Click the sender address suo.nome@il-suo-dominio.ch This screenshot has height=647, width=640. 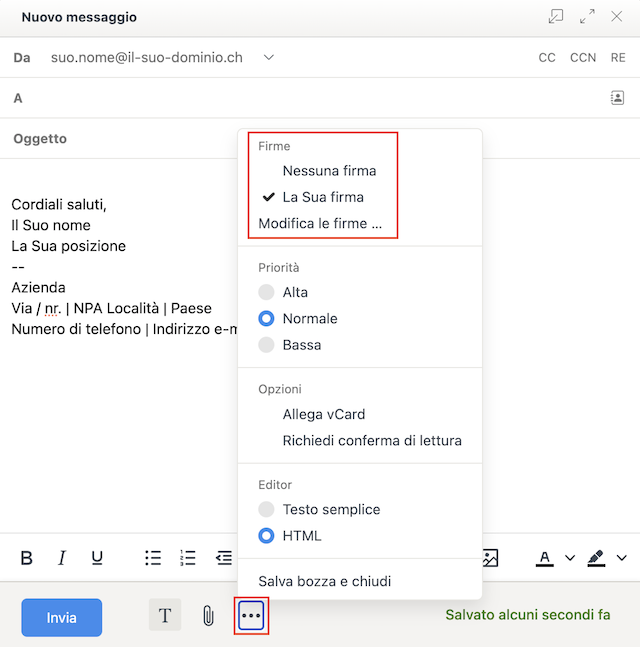(x=146, y=57)
